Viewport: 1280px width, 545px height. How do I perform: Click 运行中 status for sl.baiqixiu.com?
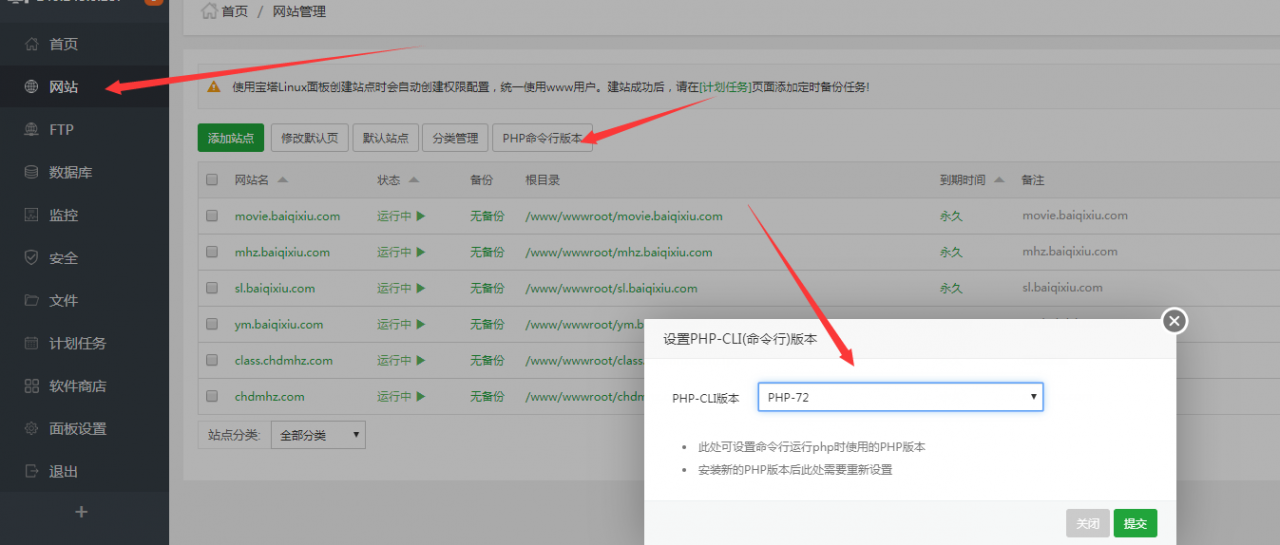click(401, 288)
